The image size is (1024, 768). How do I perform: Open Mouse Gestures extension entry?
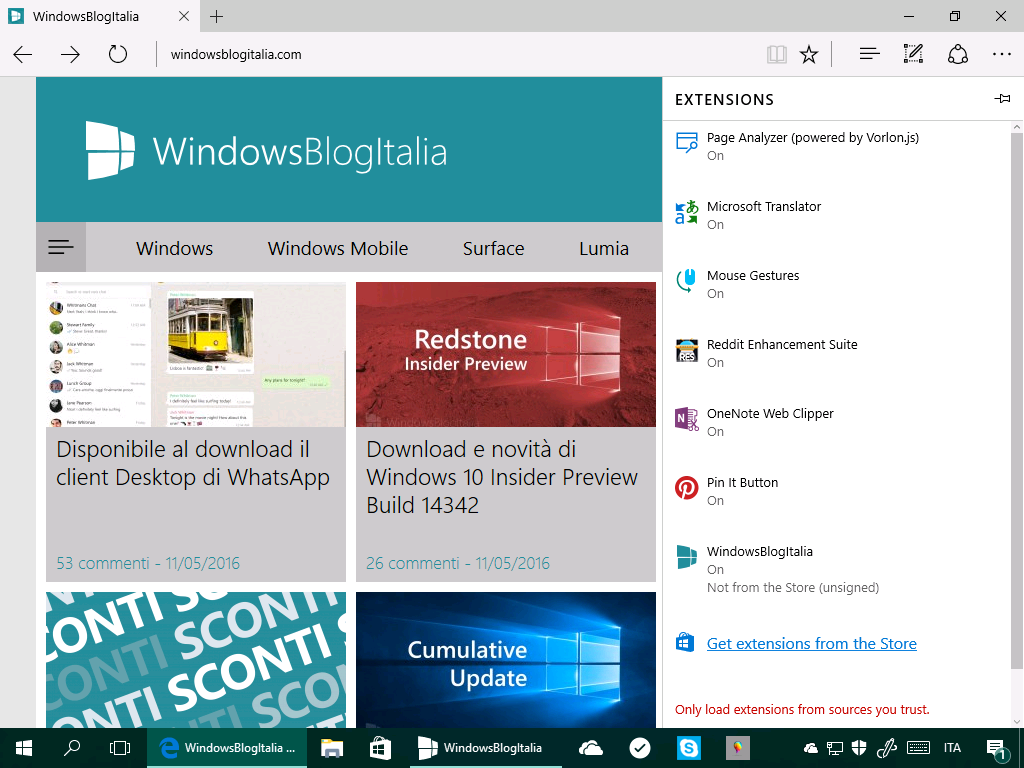(x=837, y=284)
